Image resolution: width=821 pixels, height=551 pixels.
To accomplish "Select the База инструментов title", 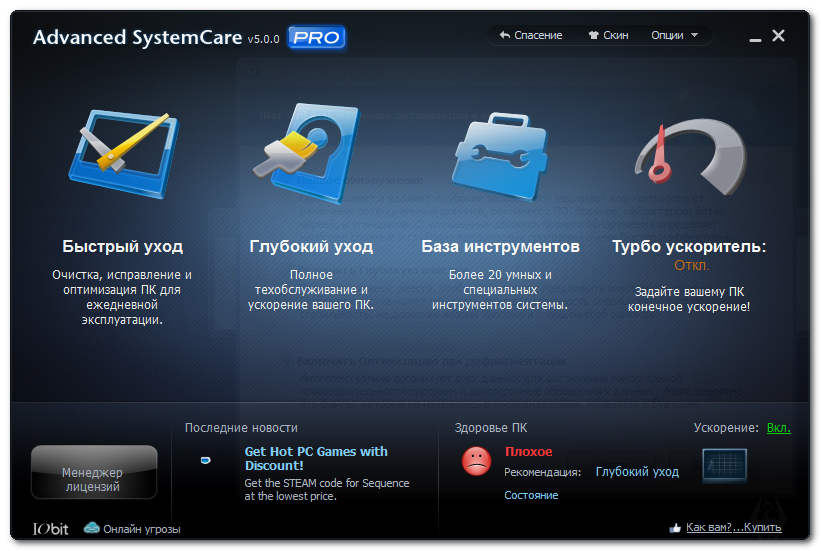I will tap(501, 246).
